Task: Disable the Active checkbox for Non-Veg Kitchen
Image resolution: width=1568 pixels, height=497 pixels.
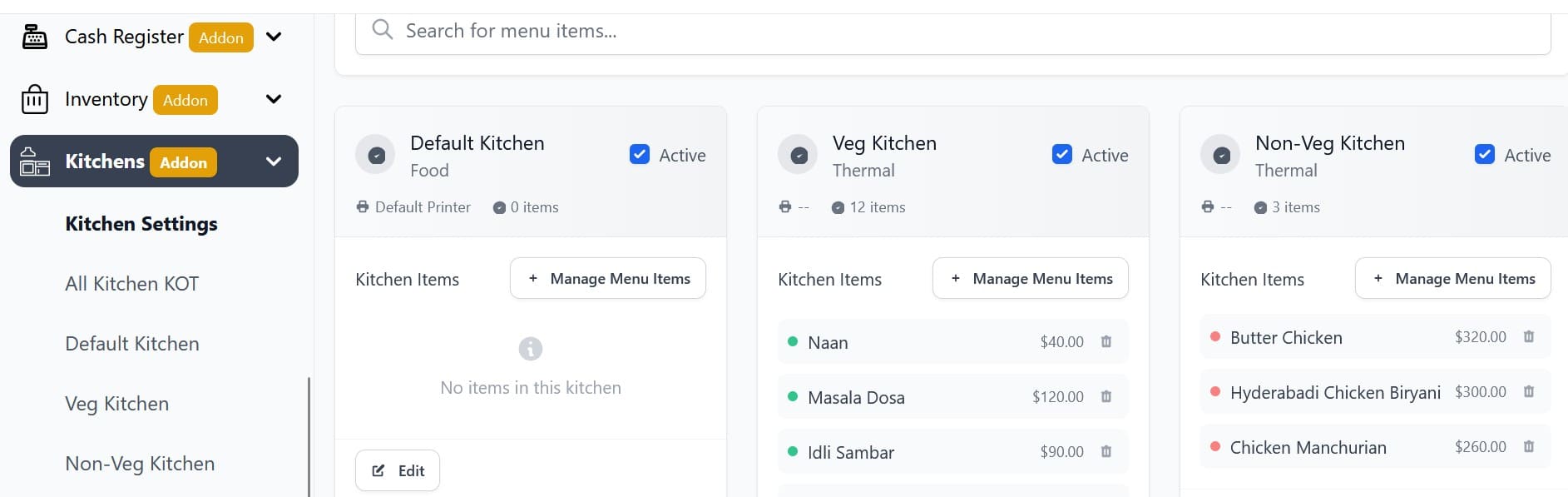Action: pyautogui.click(x=1485, y=154)
